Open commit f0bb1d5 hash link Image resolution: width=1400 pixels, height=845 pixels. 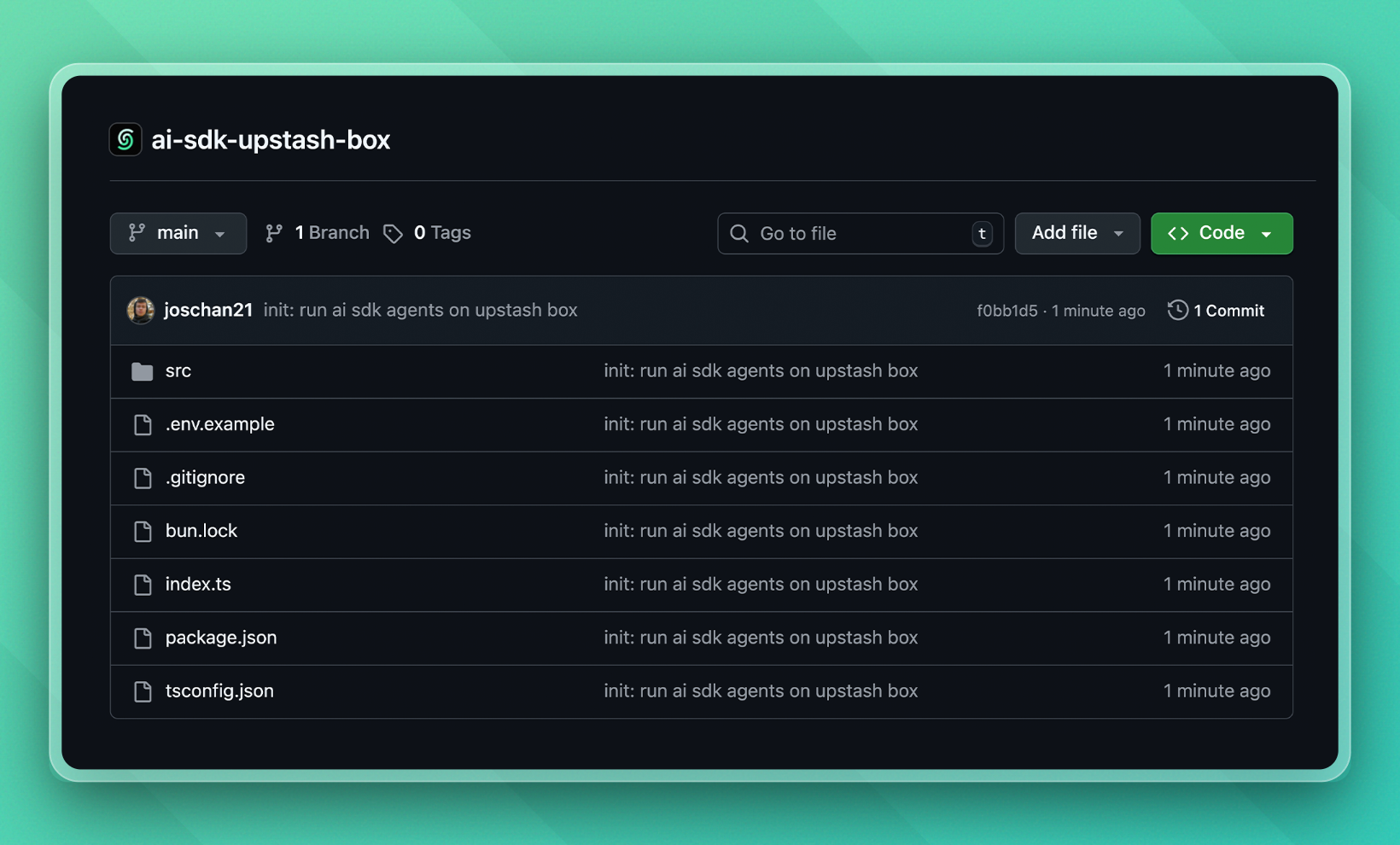coord(1006,311)
